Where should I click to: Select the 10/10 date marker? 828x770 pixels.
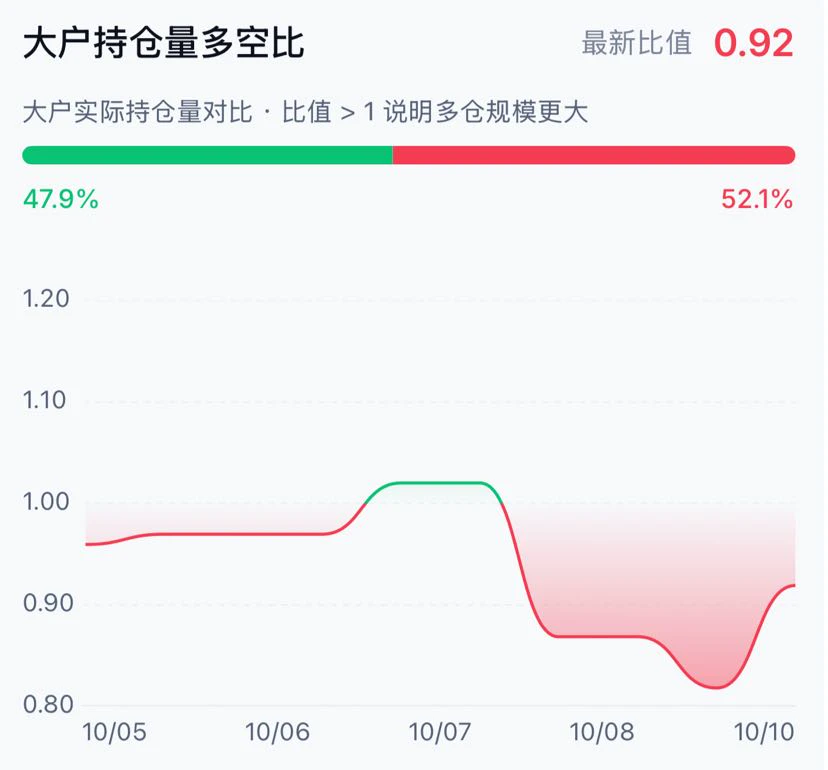(x=764, y=733)
